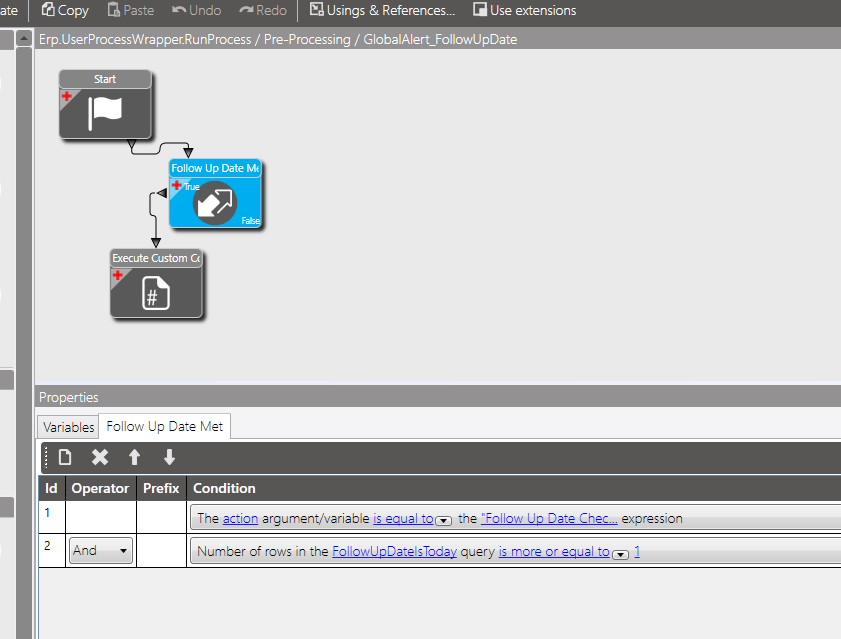Select the Follow Up Date Met condition icon

pyautogui.click(x=215, y=203)
